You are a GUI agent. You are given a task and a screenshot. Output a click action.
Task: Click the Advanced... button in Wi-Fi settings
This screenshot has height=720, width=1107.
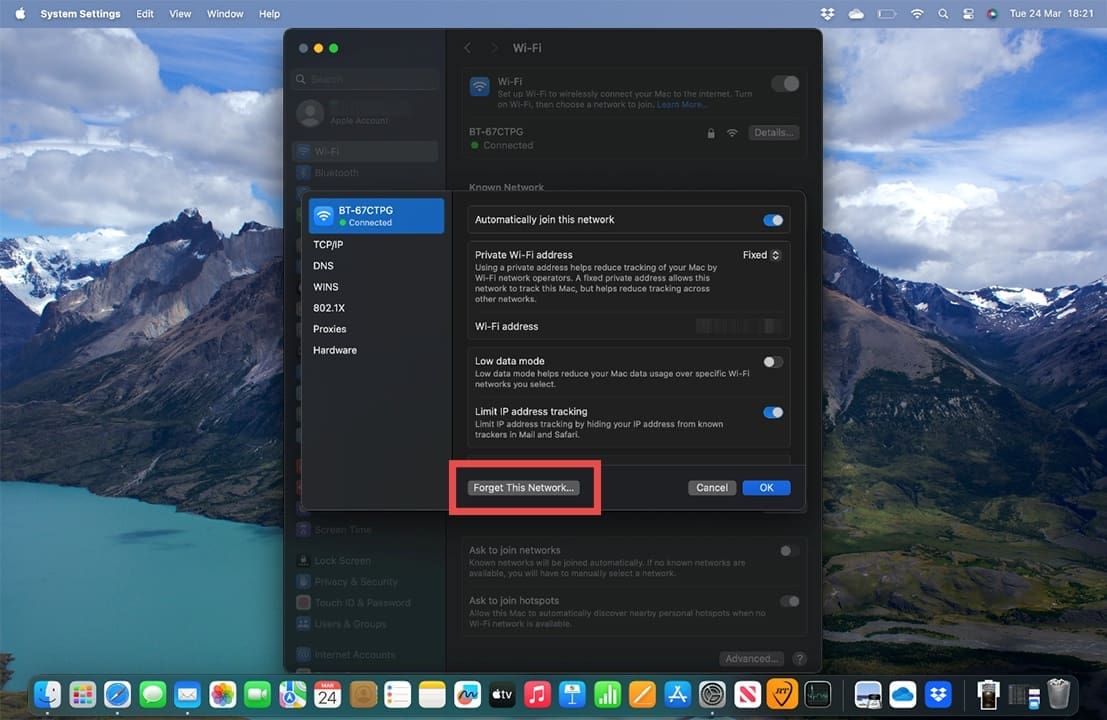click(751, 659)
